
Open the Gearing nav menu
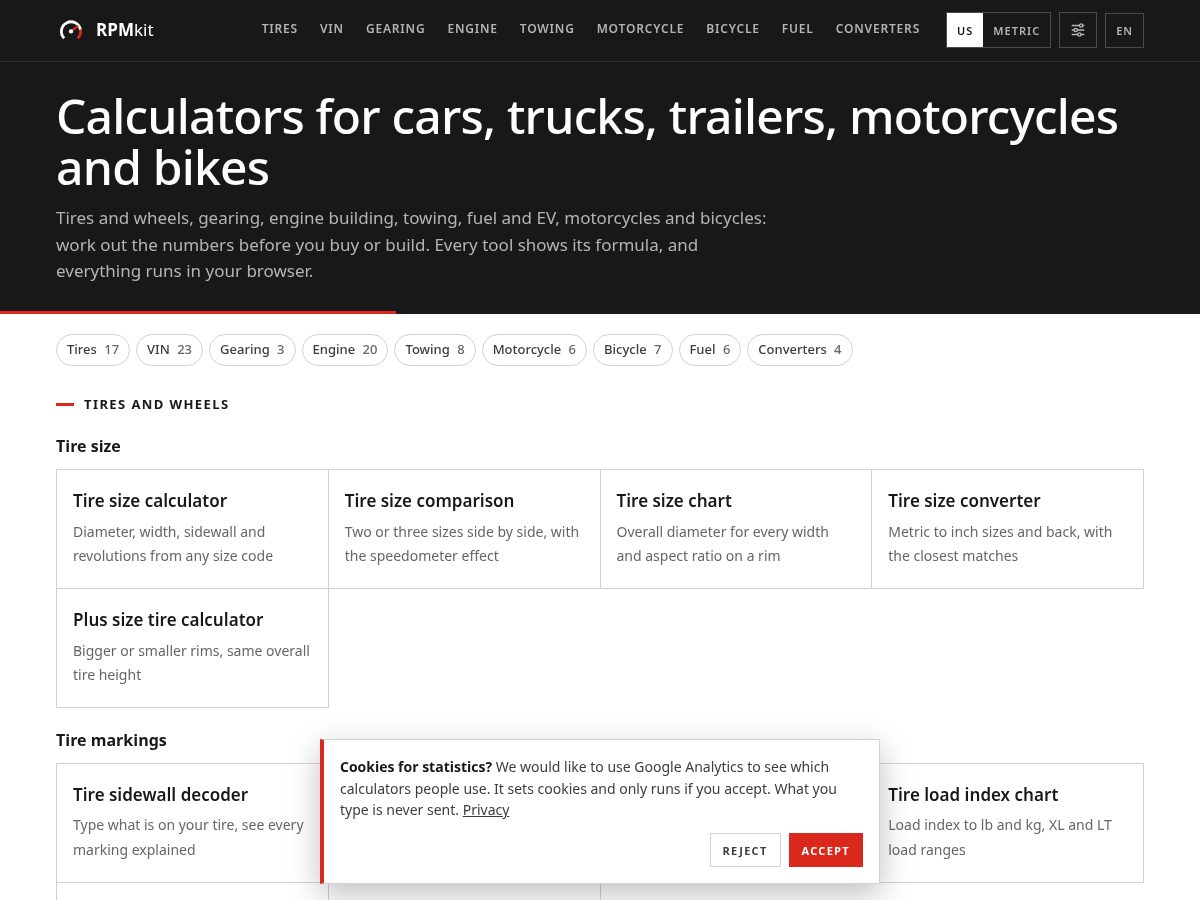coord(395,29)
